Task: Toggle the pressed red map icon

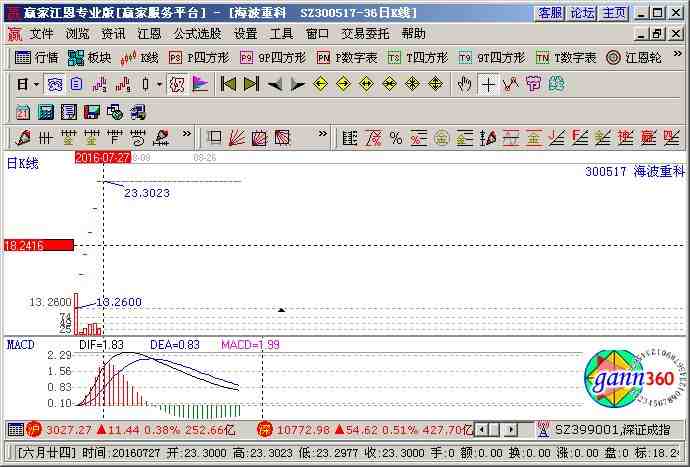Action: [x=177, y=84]
